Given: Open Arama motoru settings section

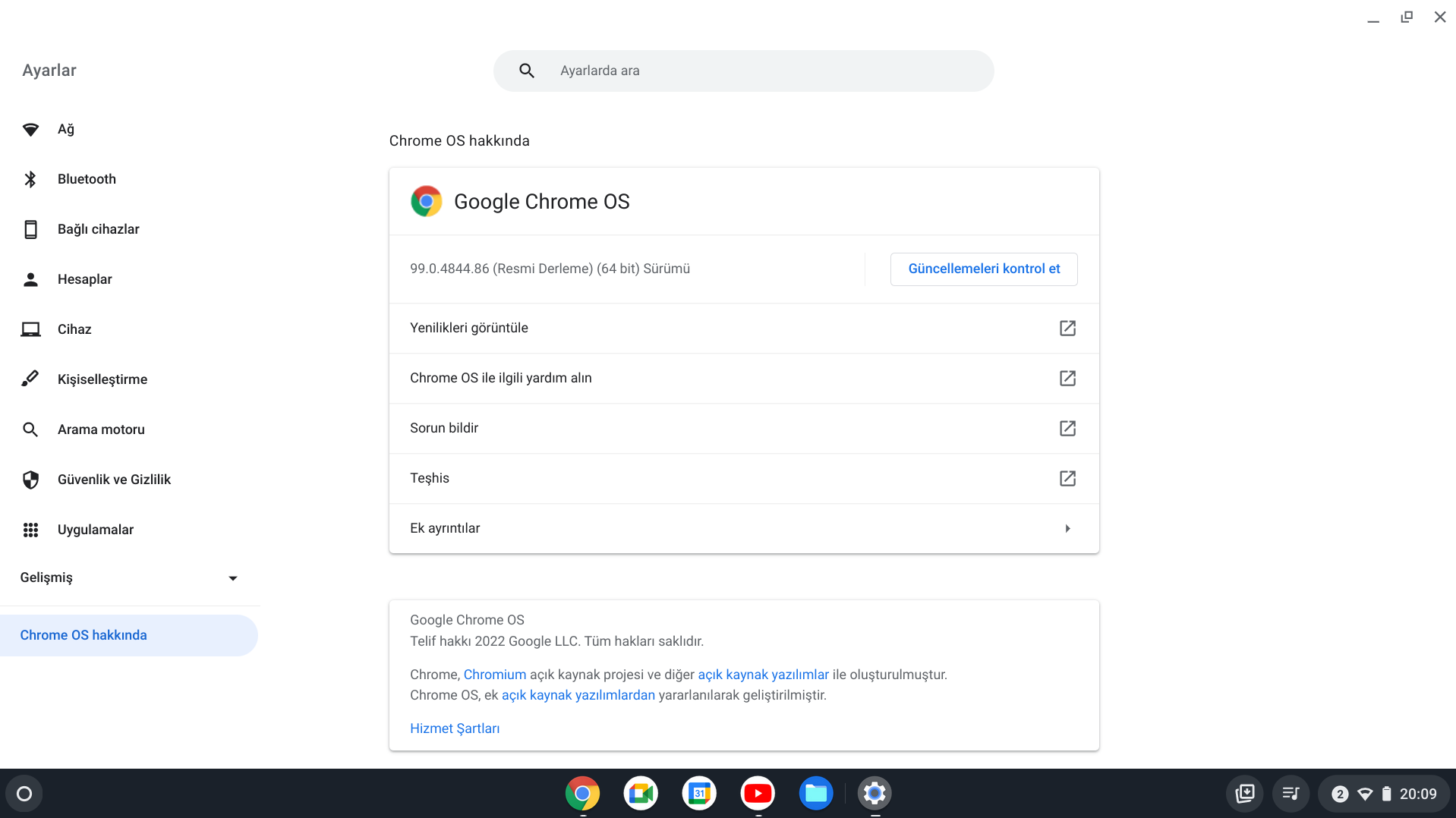Looking at the screenshot, I should pos(129,429).
